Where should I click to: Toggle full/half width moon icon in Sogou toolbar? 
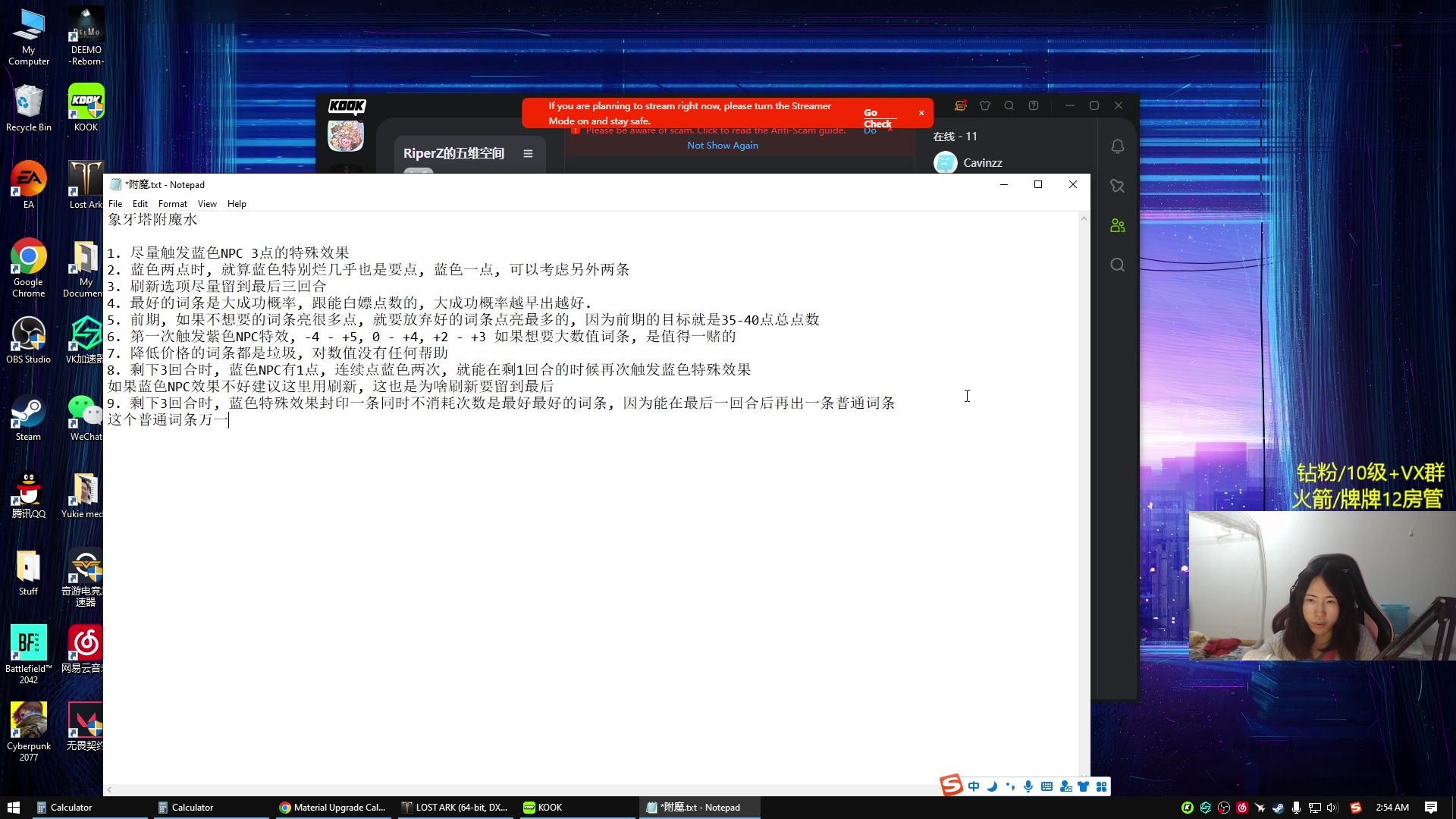pos(992,786)
